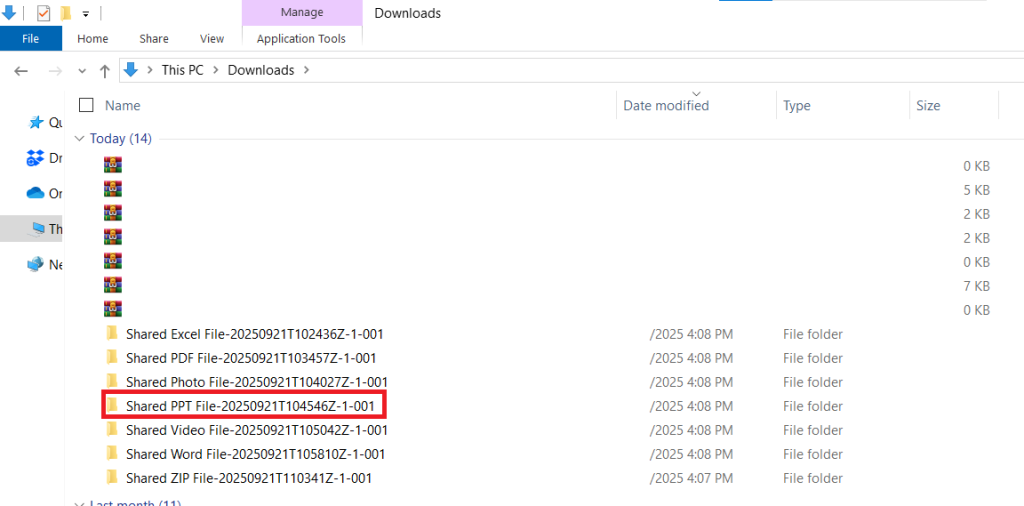Toggle the select all checkbox beside Name
The height and width of the screenshot is (506, 1024).
pyautogui.click(x=86, y=105)
